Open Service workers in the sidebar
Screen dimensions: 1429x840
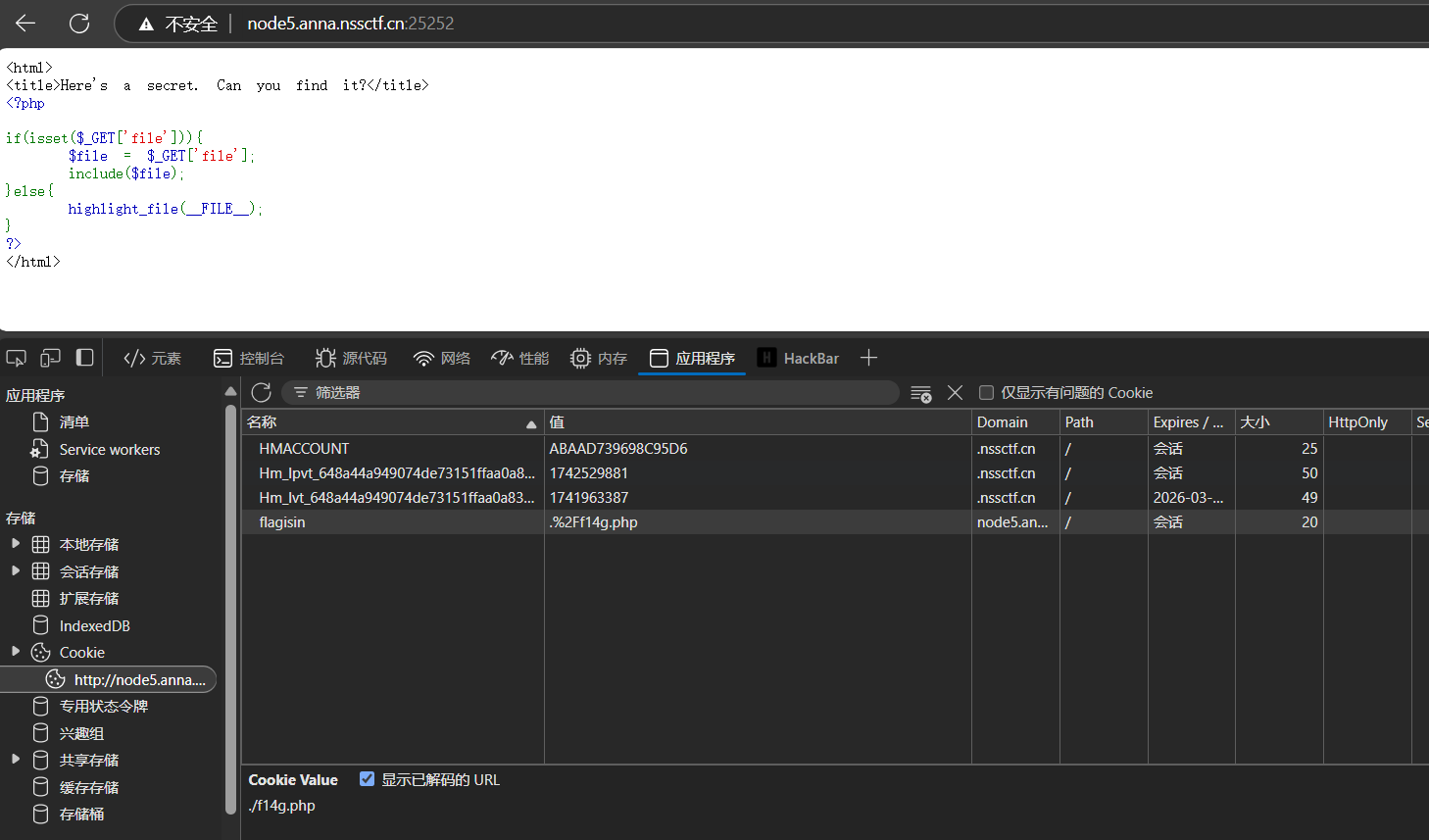pyautogui.click(x=109, y=450)
